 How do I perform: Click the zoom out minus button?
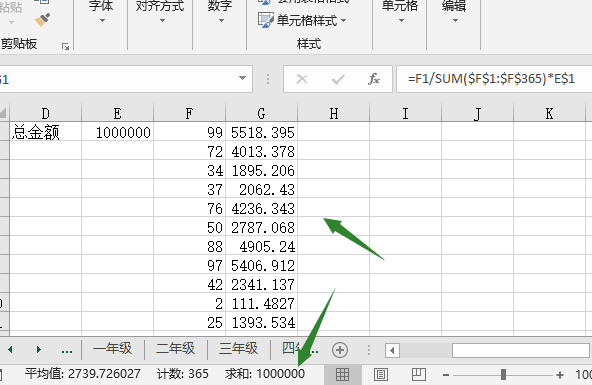point(446,375)
